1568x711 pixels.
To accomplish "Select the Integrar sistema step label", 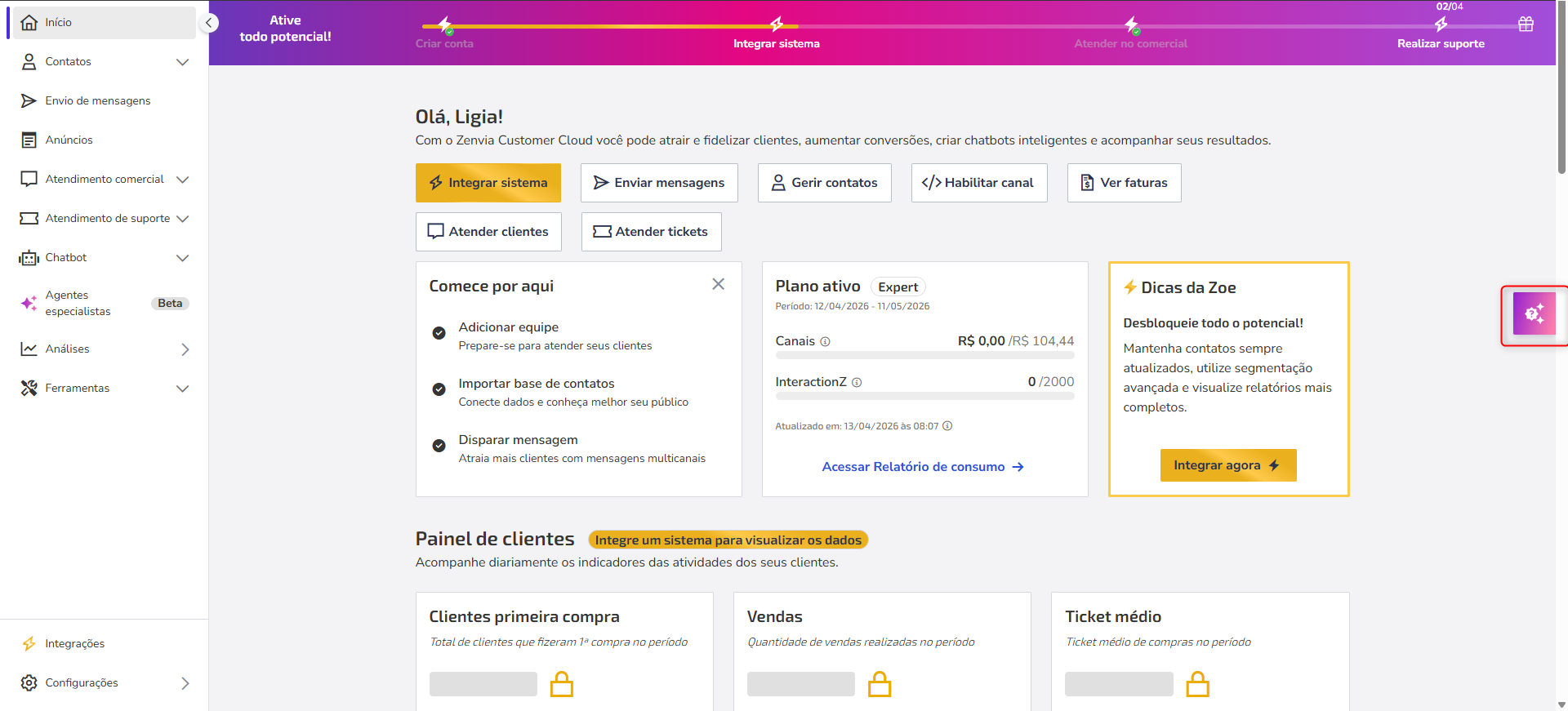I will pos(776,44).
